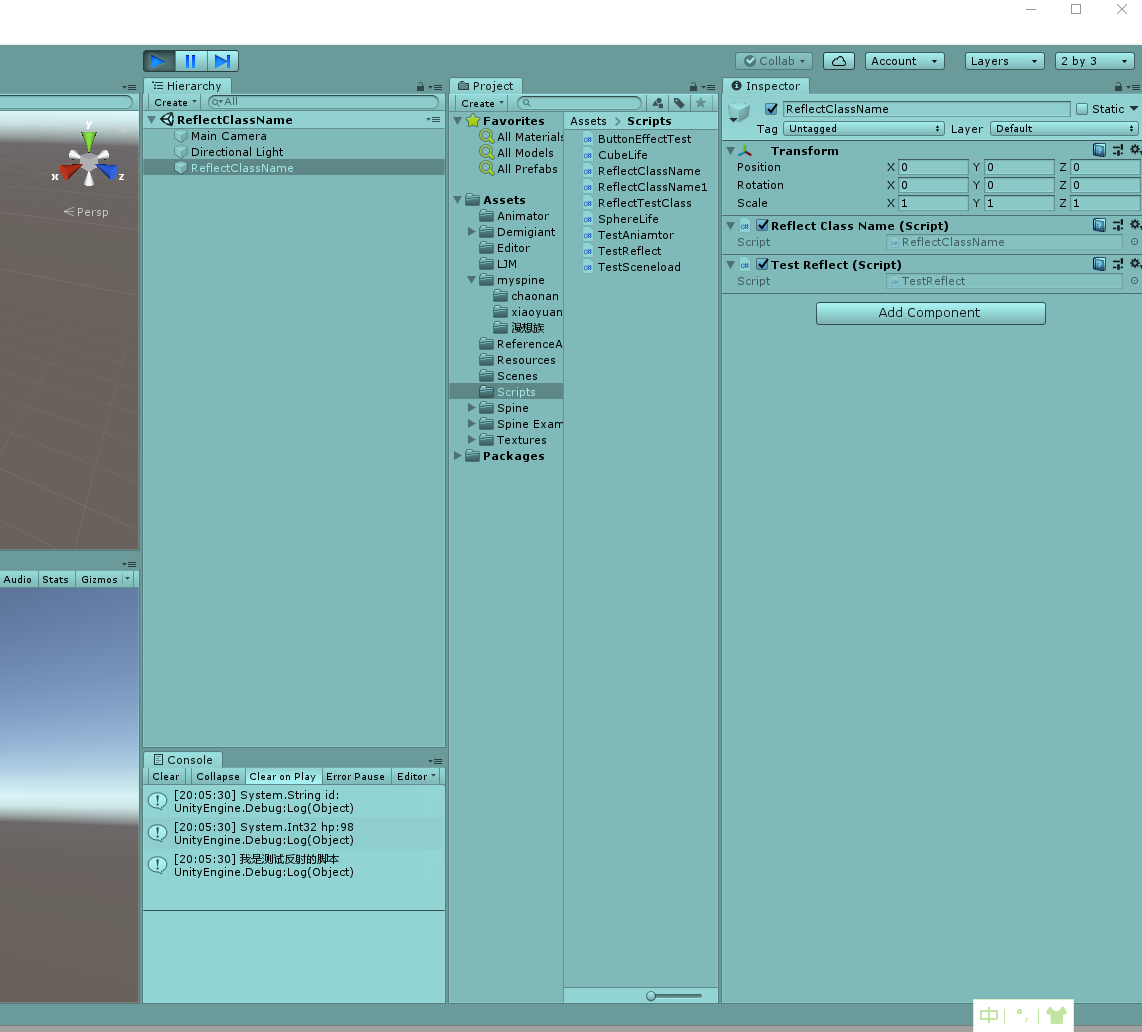Open the Layer Default dropdown
Screen dimensions: 1142x1032
(1065, 129)
